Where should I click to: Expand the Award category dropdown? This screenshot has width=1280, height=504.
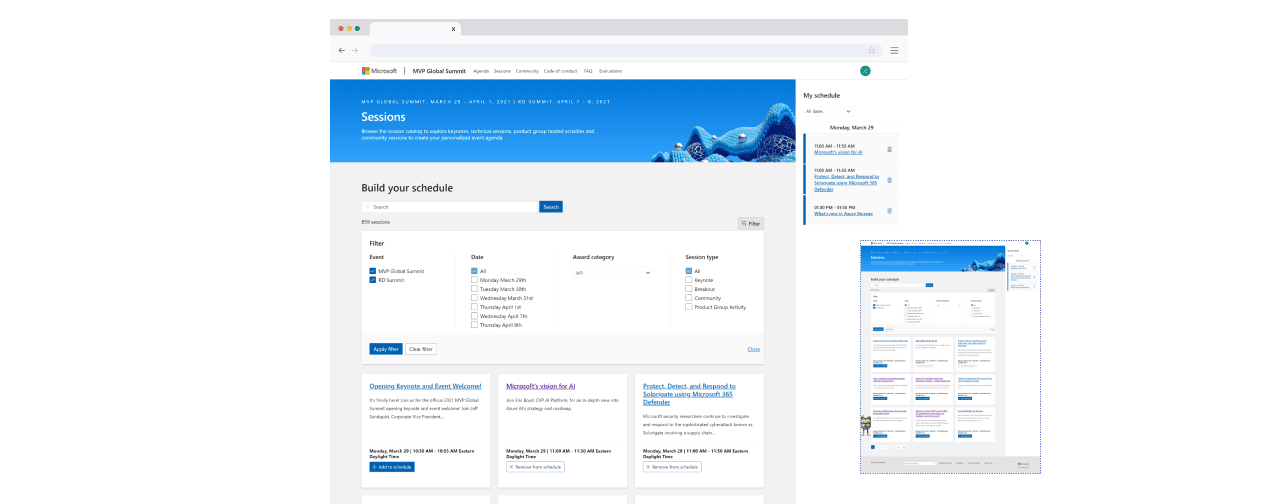click(x=612, y=272)
